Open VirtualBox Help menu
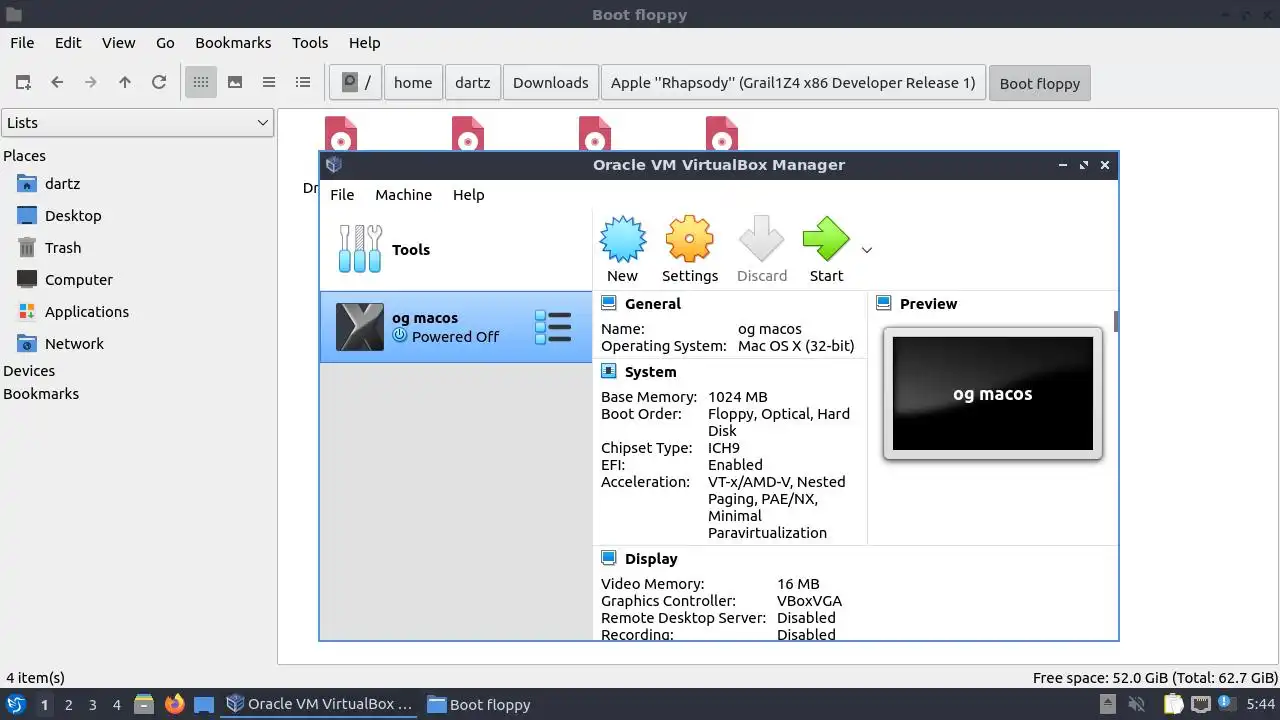The image size is (1280, 720). coord(468,194)
